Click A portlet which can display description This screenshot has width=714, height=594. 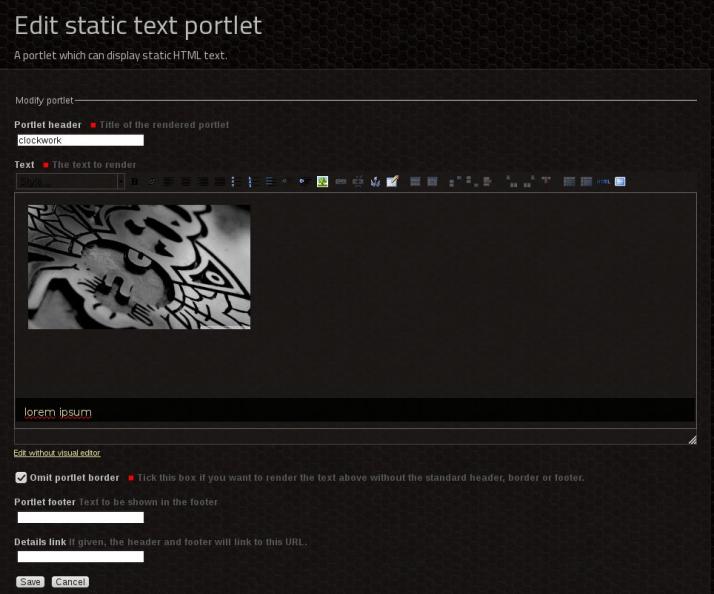pos(121,56)
